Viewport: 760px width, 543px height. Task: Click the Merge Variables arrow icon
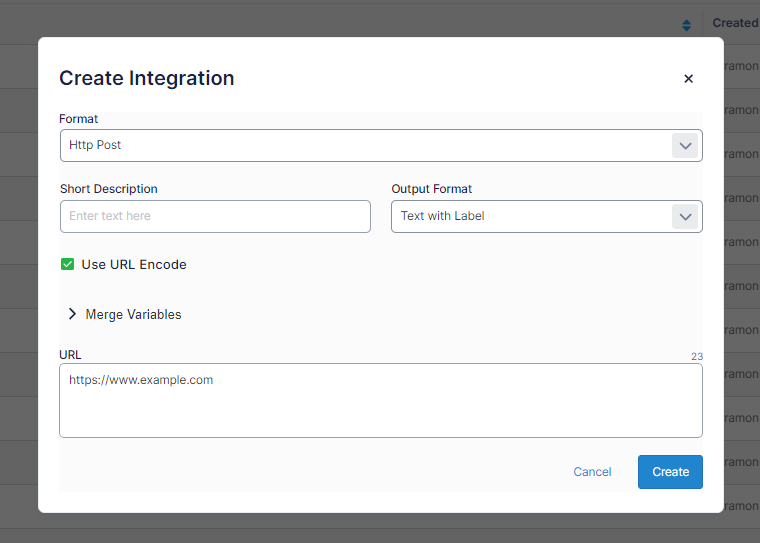tap(72, 314)
